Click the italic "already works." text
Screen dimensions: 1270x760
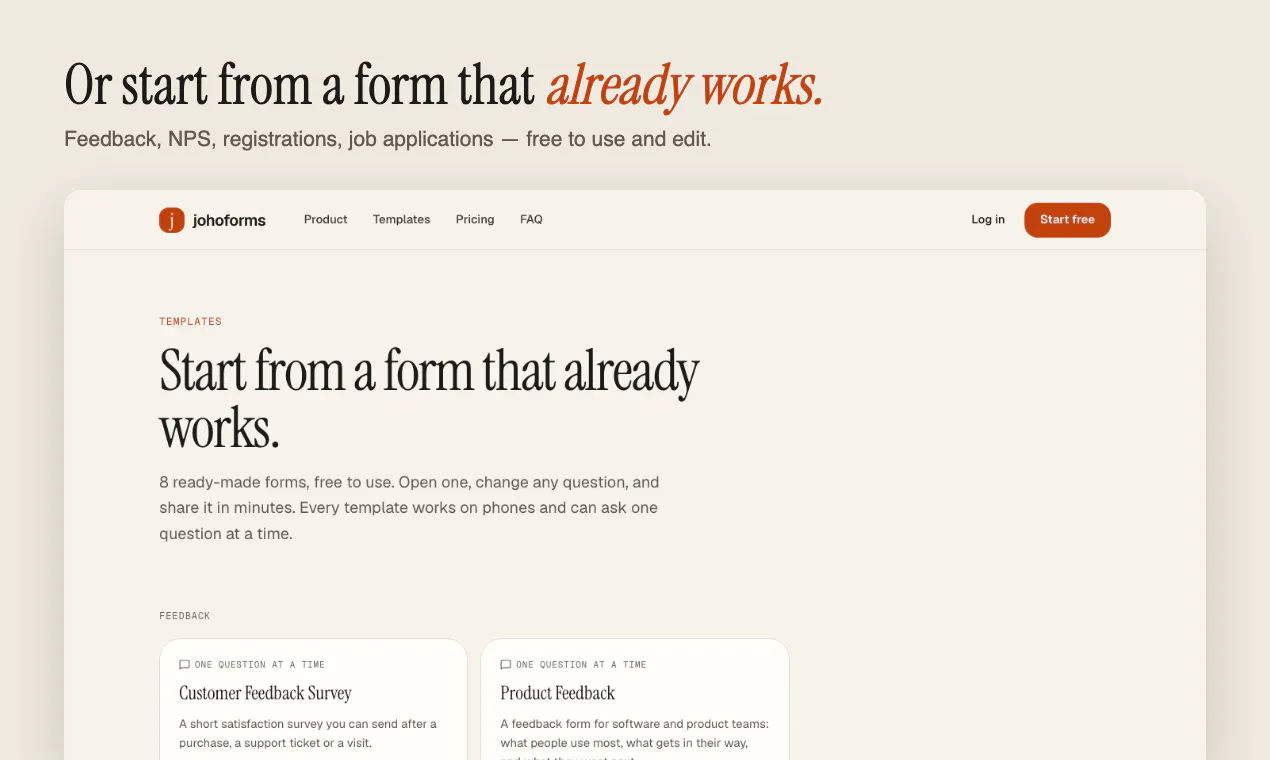pyautogui.click(x=685, y=86)
